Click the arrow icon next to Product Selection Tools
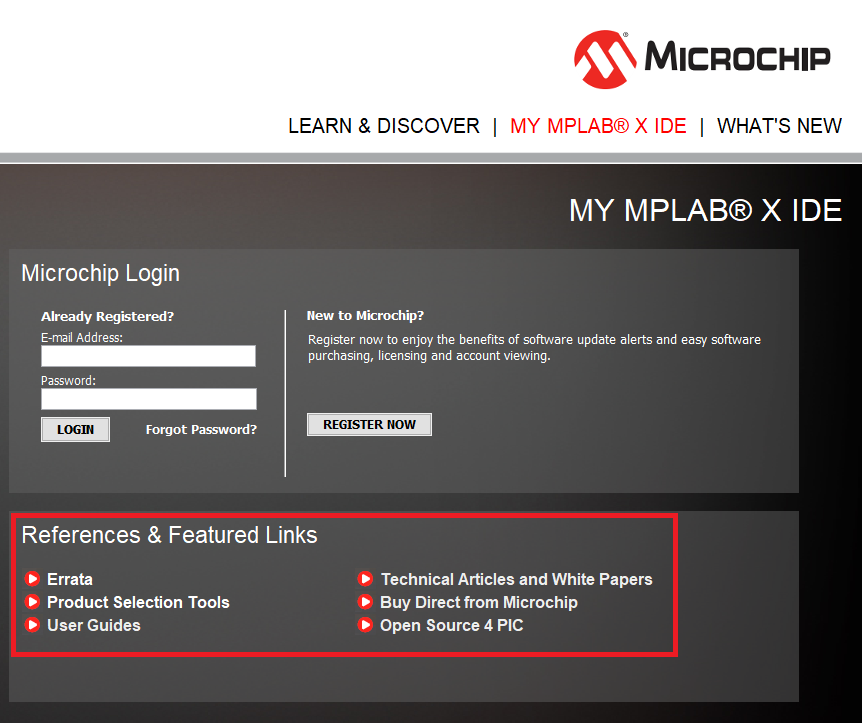The height and width of the screenshot is (723, 862). (x=33, y=602)
